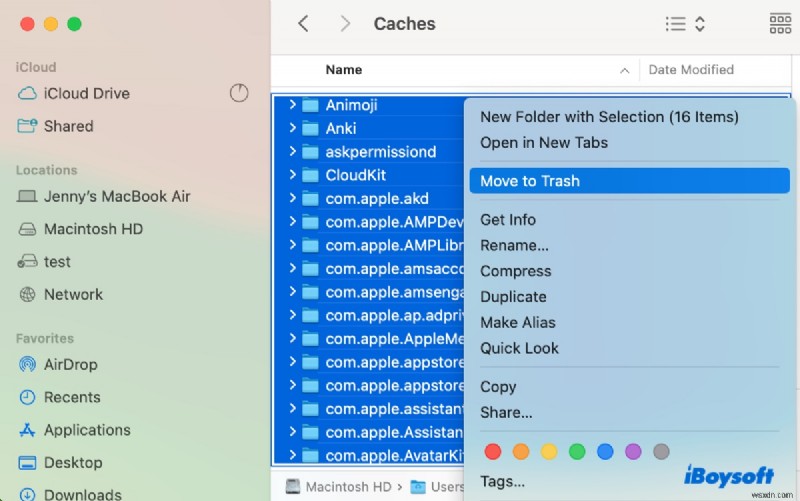Open the list view options icon
This screenshot has height=501, width=800.
coord(676,24)
